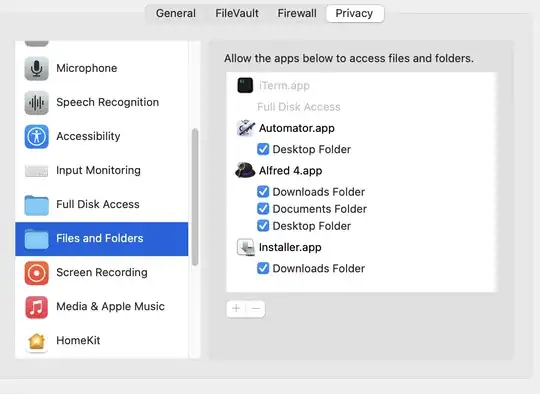Click the Documents Folder label under Alfred

tap(320, 209)
